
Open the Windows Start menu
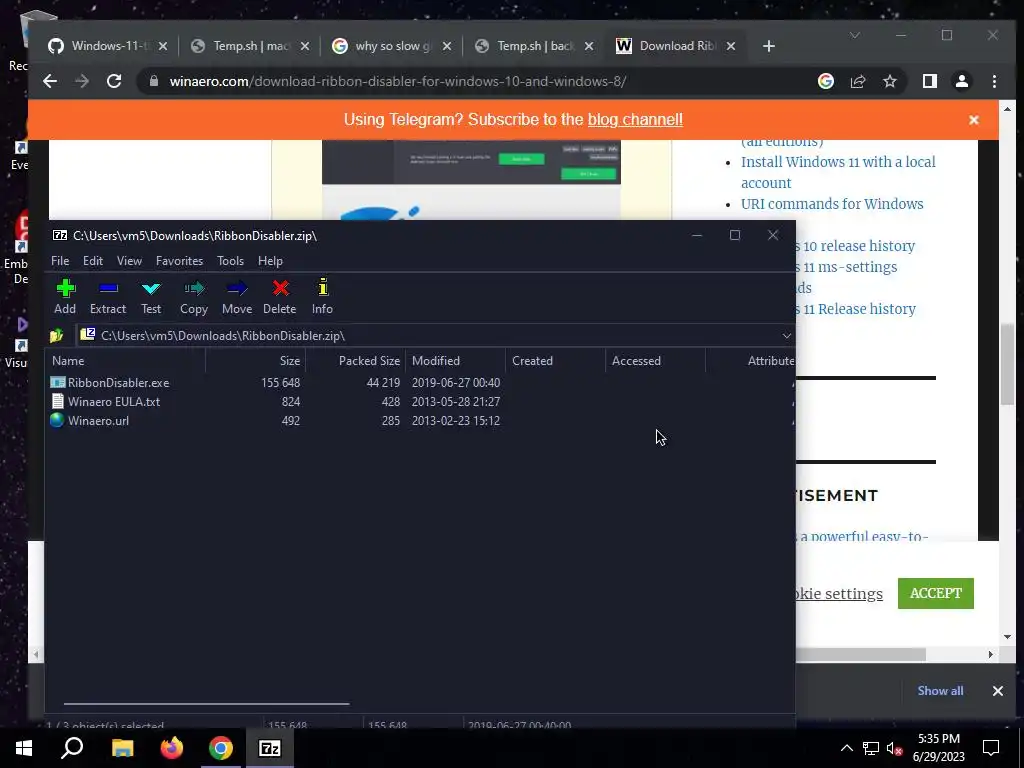(x=24, y=748)
